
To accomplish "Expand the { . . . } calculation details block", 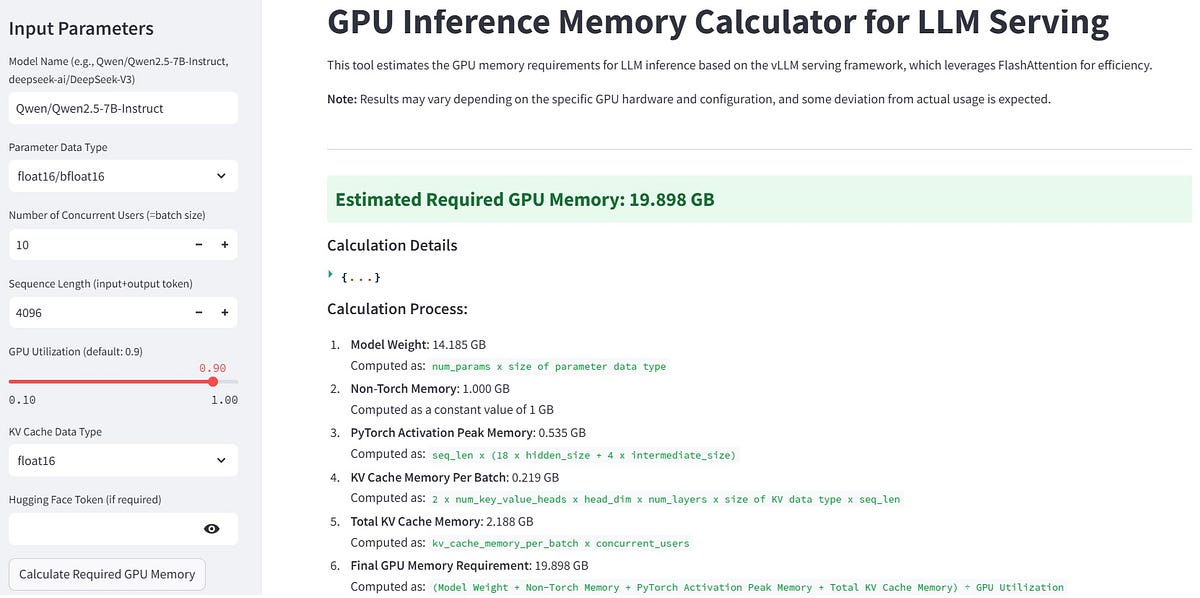I will [x=360, y=276].
